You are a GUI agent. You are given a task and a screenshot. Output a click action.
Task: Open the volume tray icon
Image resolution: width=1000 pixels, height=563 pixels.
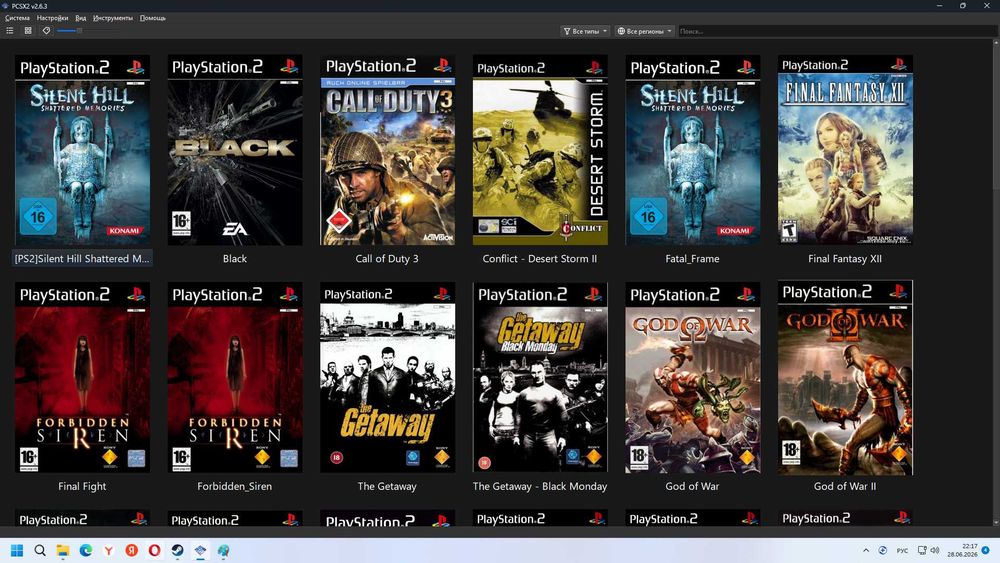[935, 550]
